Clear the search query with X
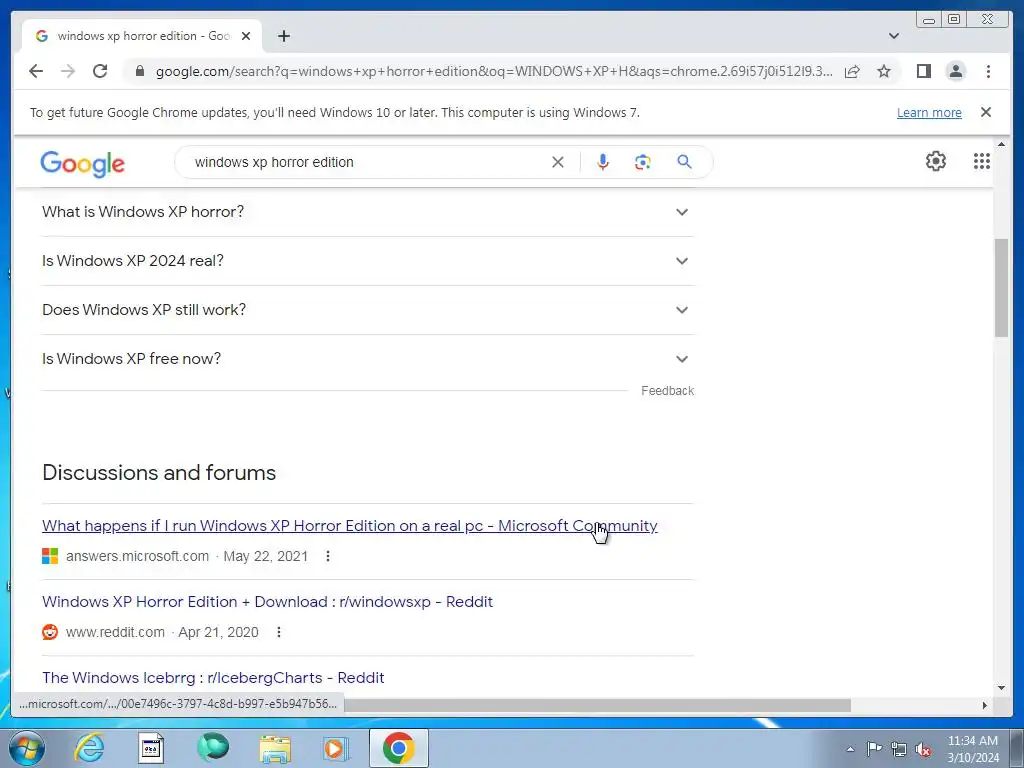The image size is (1024, 768). tap(557, 162)
